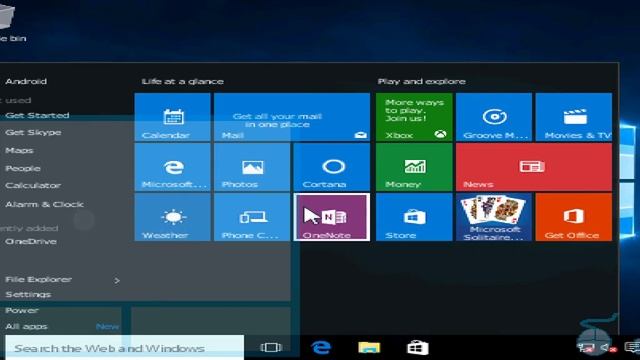The width and height of the screenshot is (640, 360).
Task: Click the Search the Web and Windows box
Action: [x=124, y=348]
